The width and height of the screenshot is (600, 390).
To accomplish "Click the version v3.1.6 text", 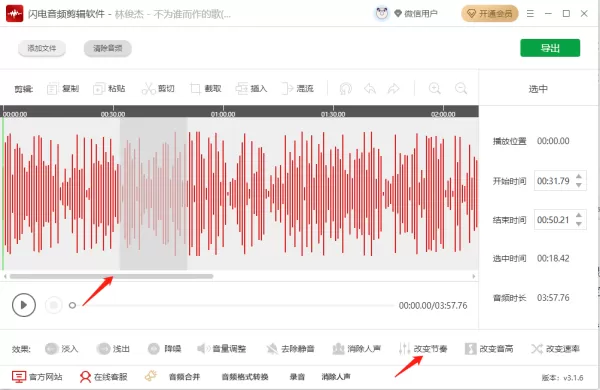I will click(562, 378).
